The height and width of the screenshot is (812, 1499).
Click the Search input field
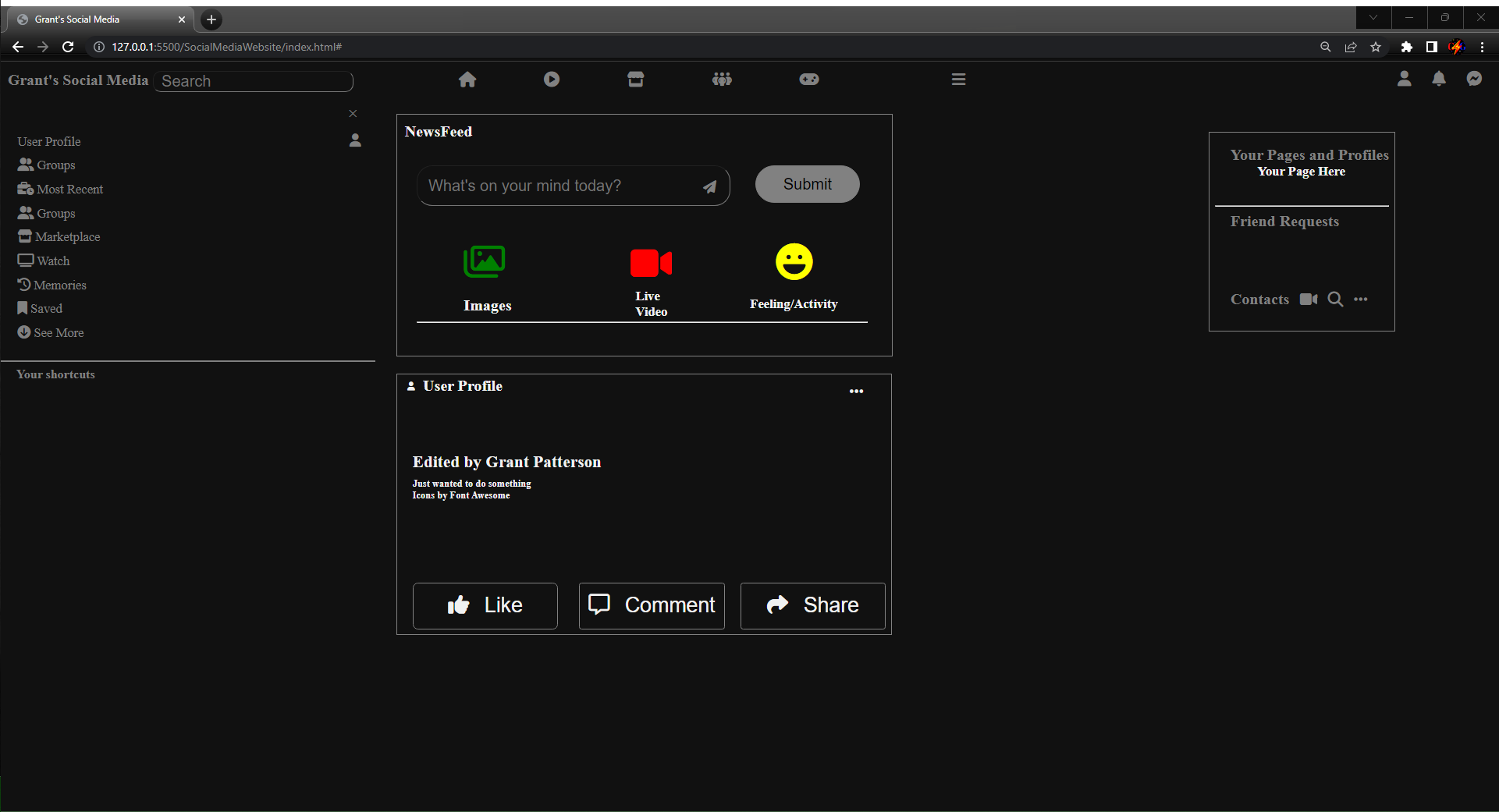(x=254, y=81)
